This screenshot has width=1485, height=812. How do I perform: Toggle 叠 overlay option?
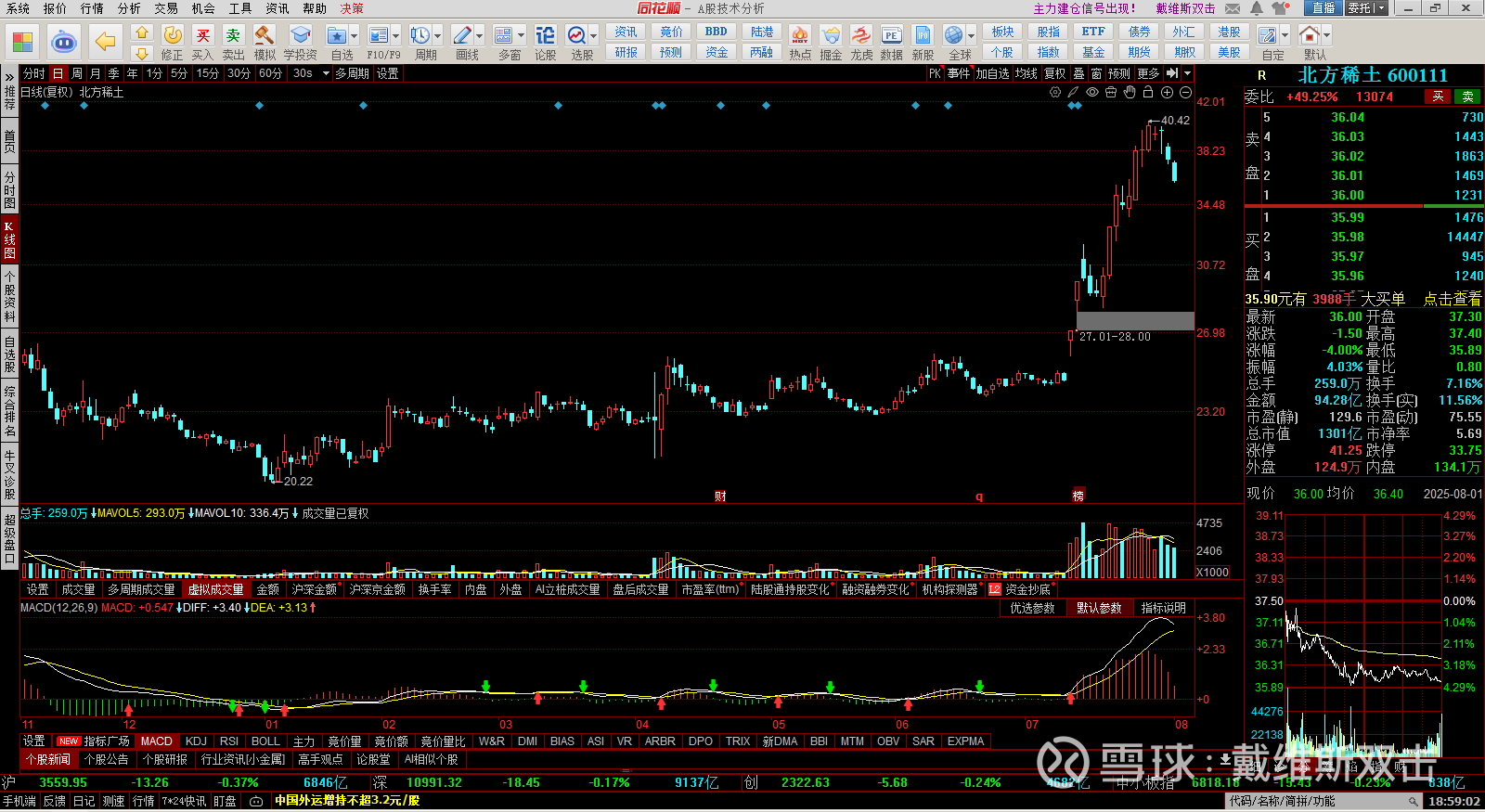pyautogui.click(x=1078, y=73)
